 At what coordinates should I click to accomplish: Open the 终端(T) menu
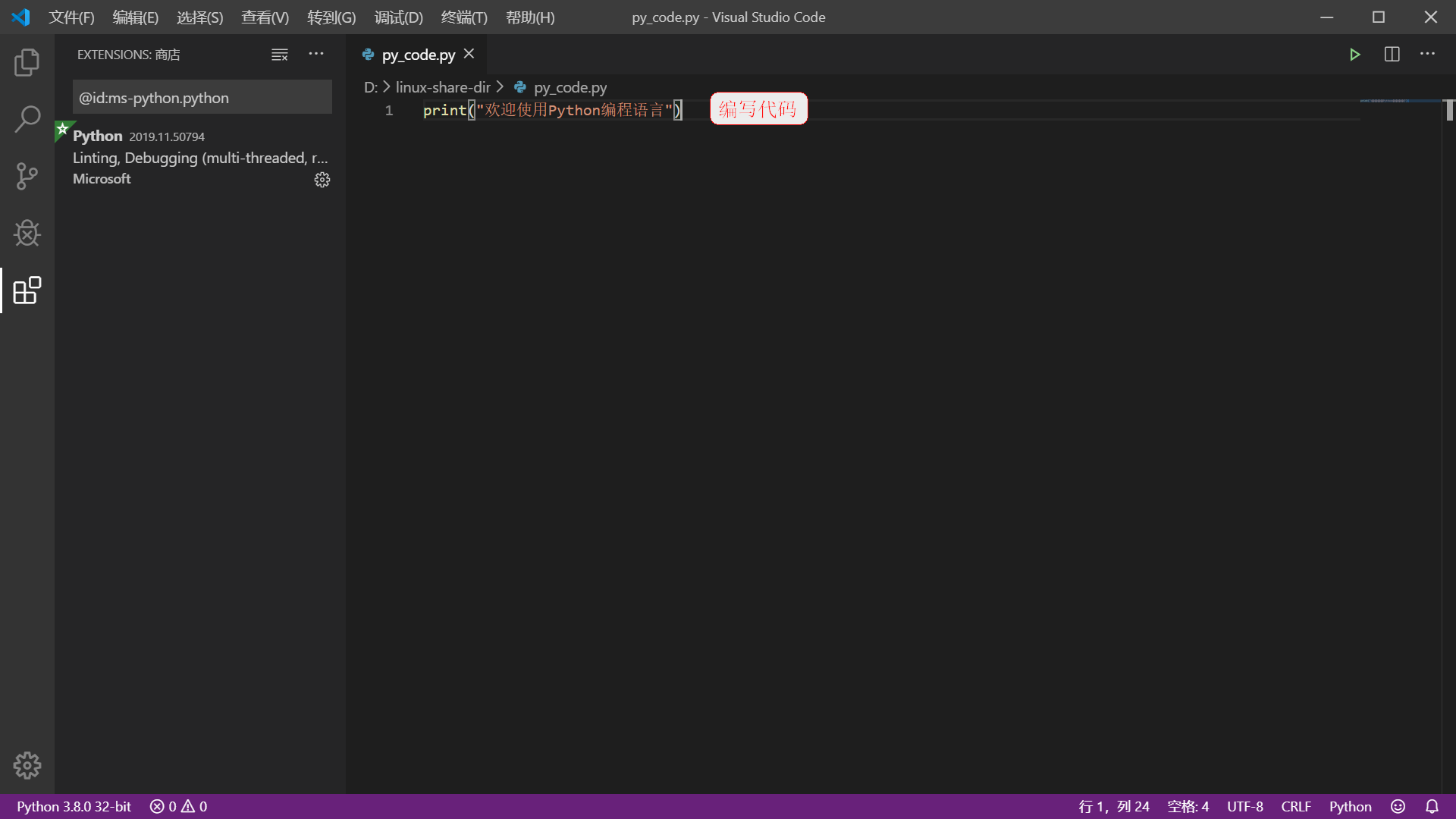464,17
